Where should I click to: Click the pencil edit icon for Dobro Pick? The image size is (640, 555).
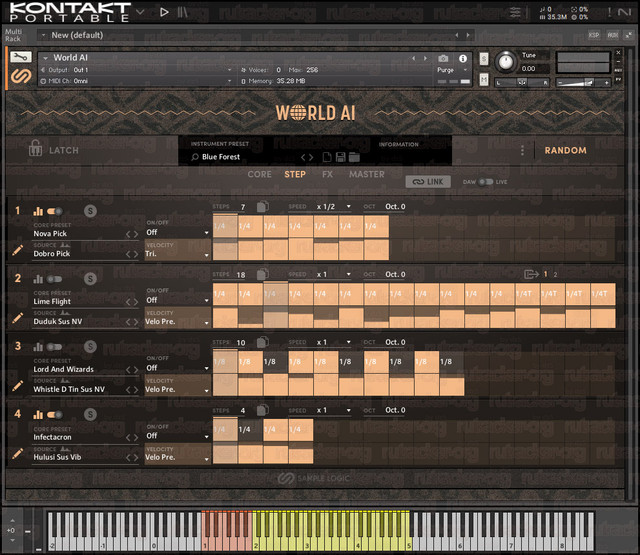click(18, 250)
